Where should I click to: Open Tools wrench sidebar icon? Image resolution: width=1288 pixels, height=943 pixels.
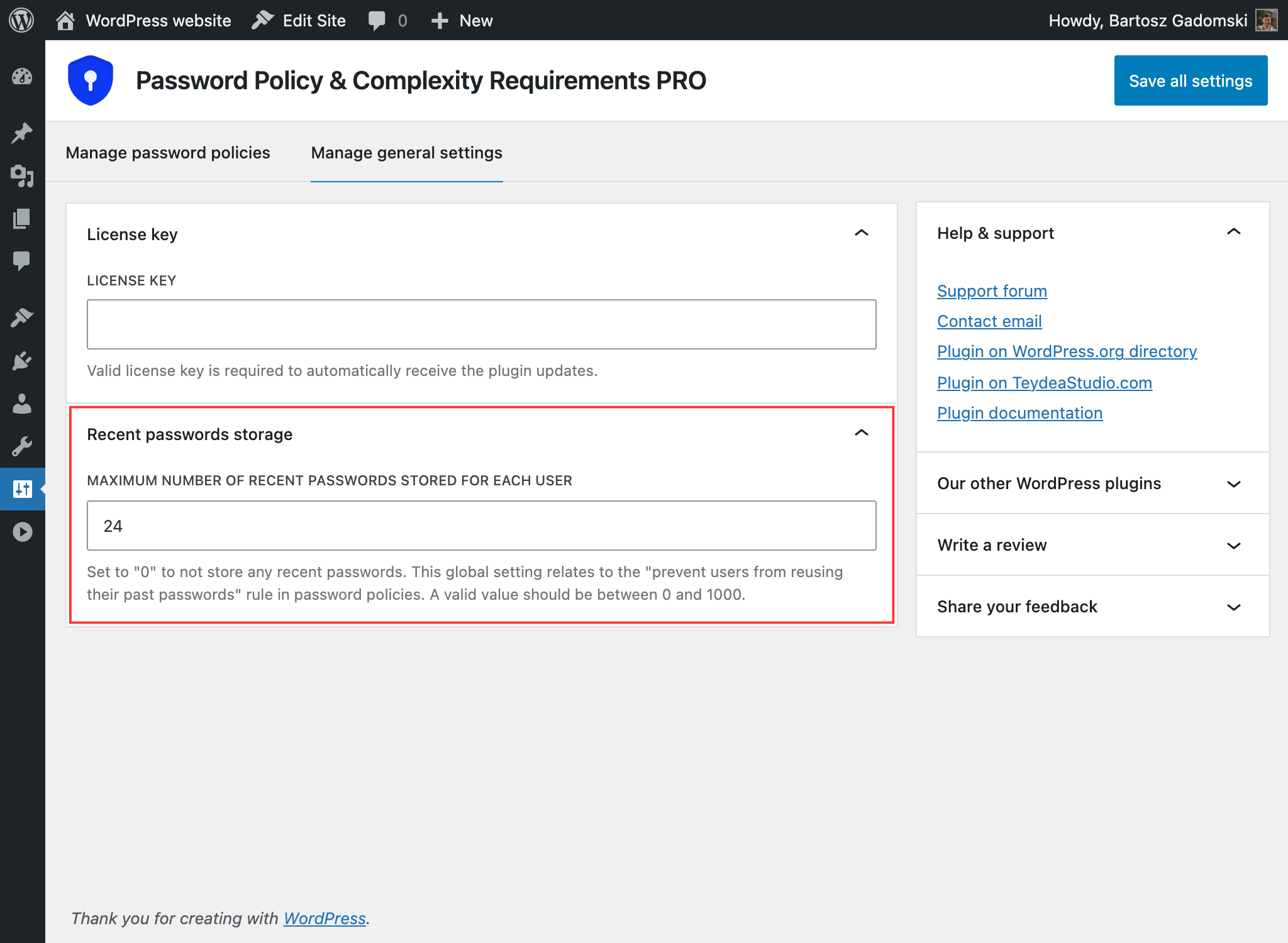[22, 446]
